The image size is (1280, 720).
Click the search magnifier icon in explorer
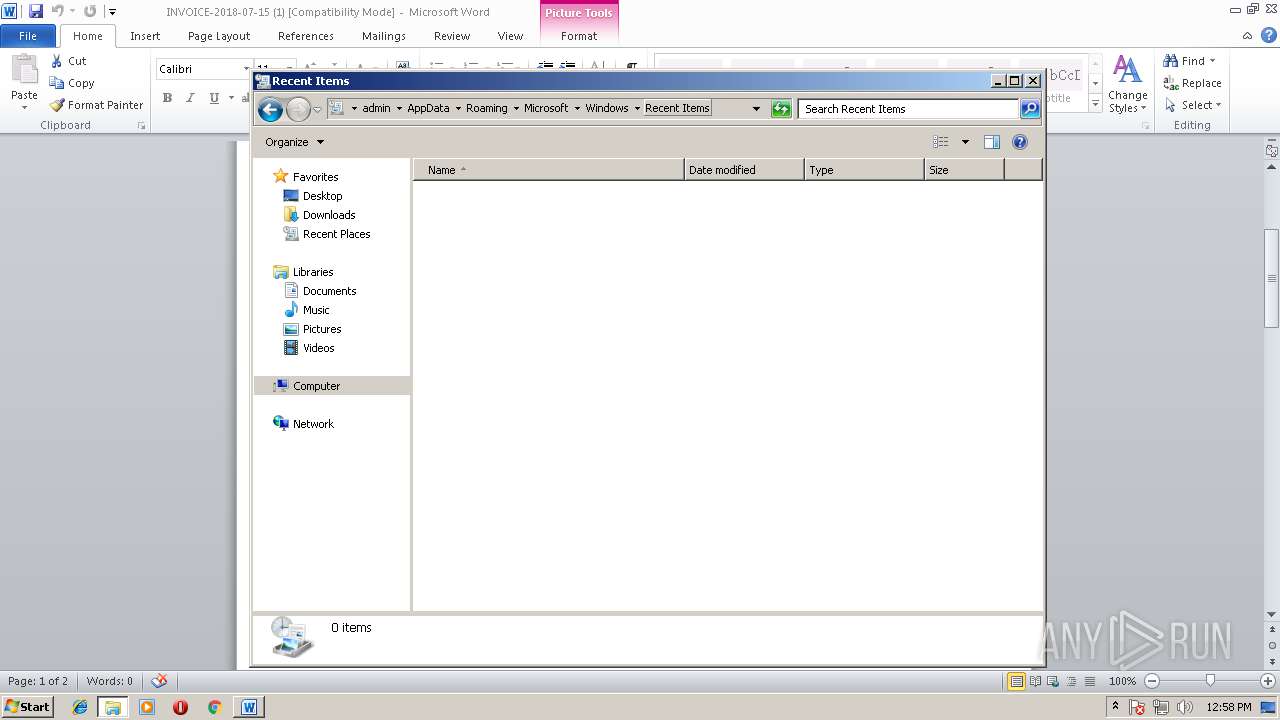pyautogui.click(x=1030, y=109)
